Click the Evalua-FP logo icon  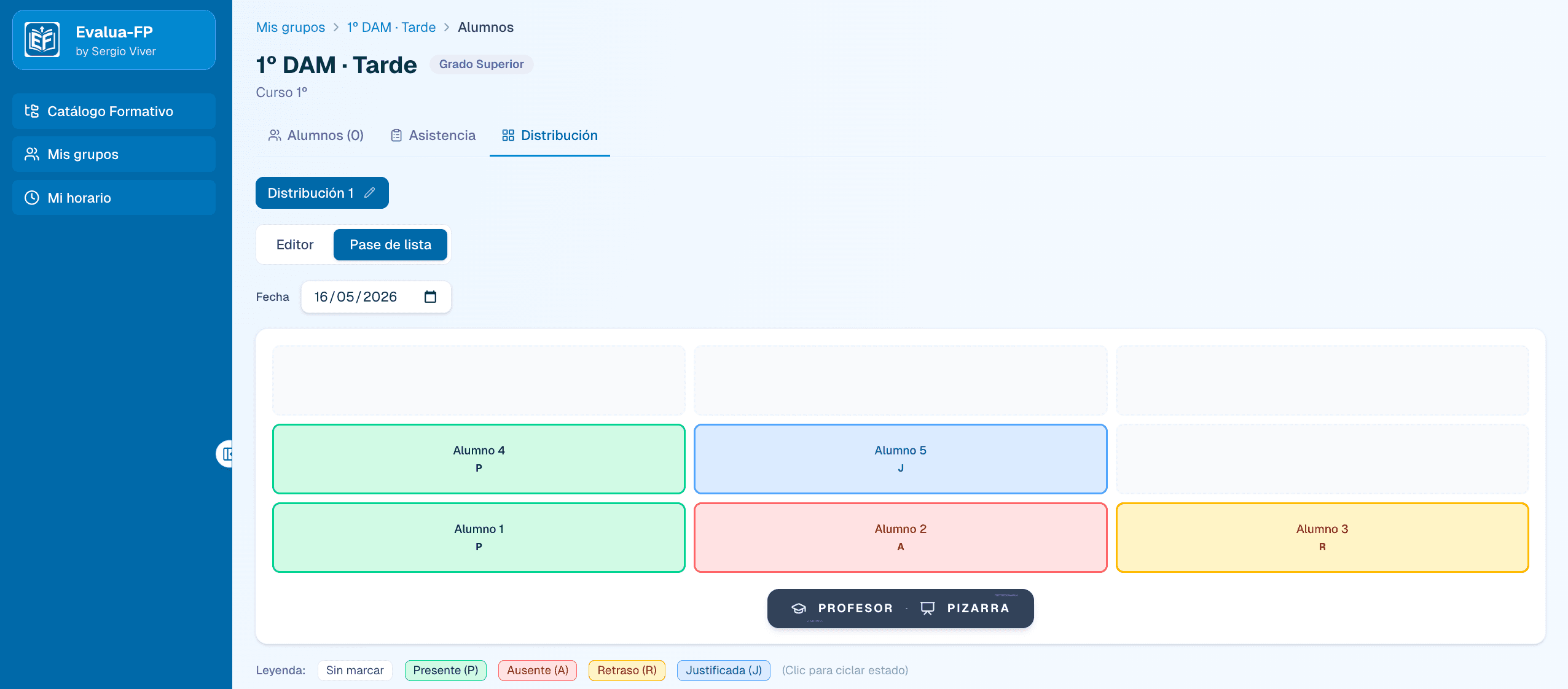pyautogui.click(x=42, y=40)
